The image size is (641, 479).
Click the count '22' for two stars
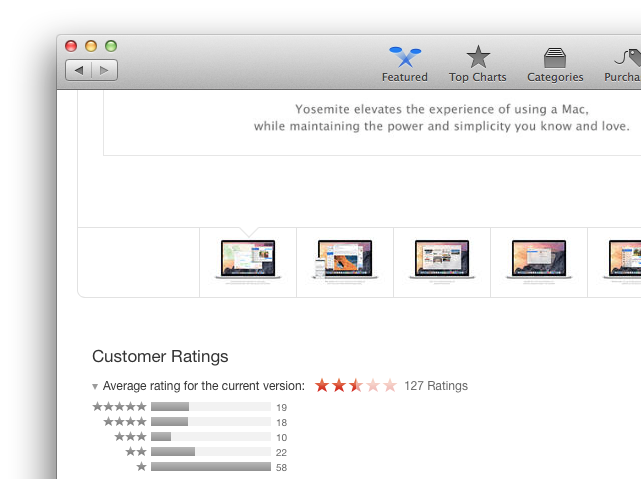tap(282, 453)
